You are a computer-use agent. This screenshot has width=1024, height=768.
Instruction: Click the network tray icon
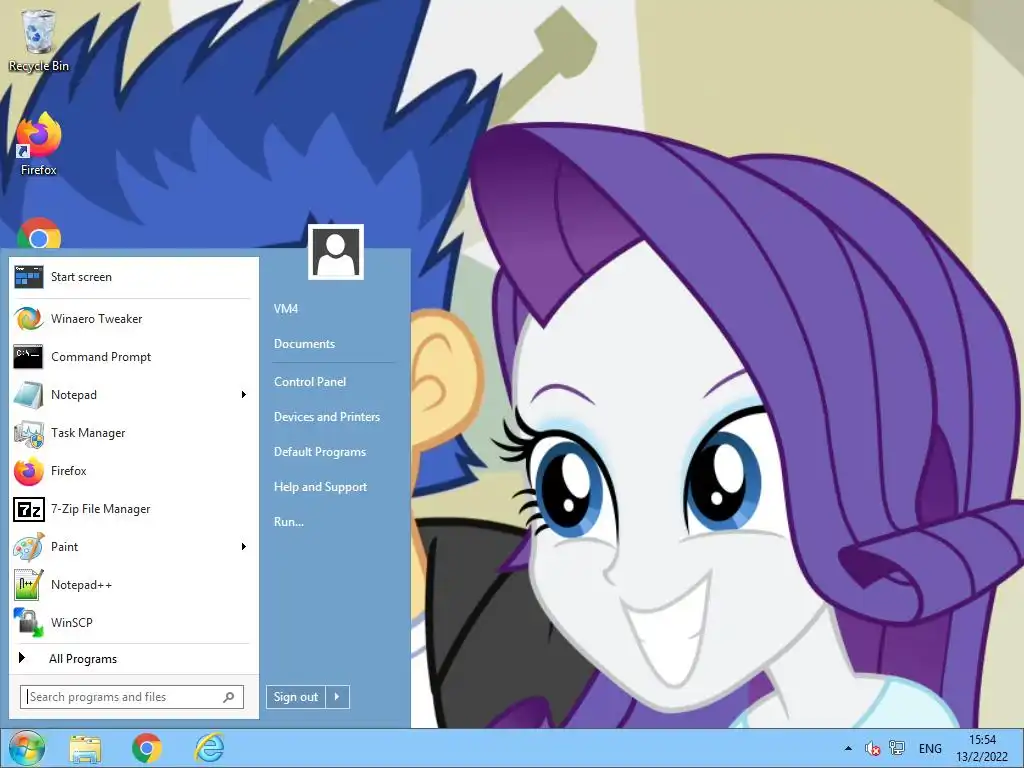point(897,748)
